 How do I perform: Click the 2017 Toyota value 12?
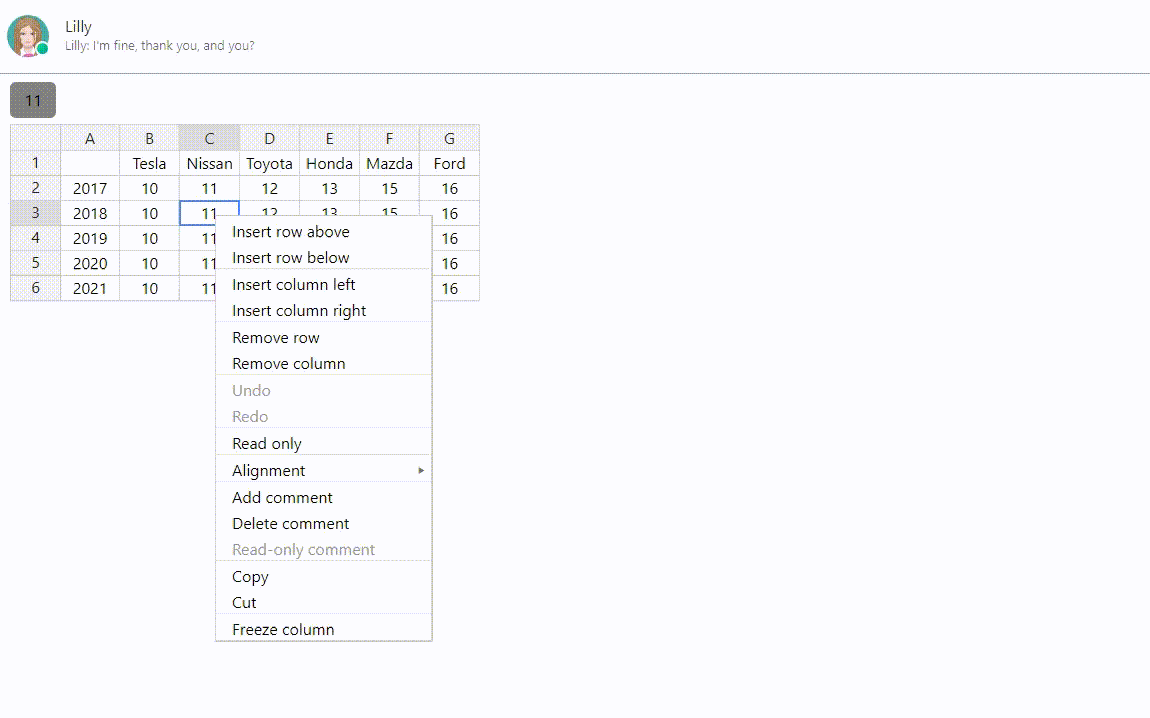point(269,188)
